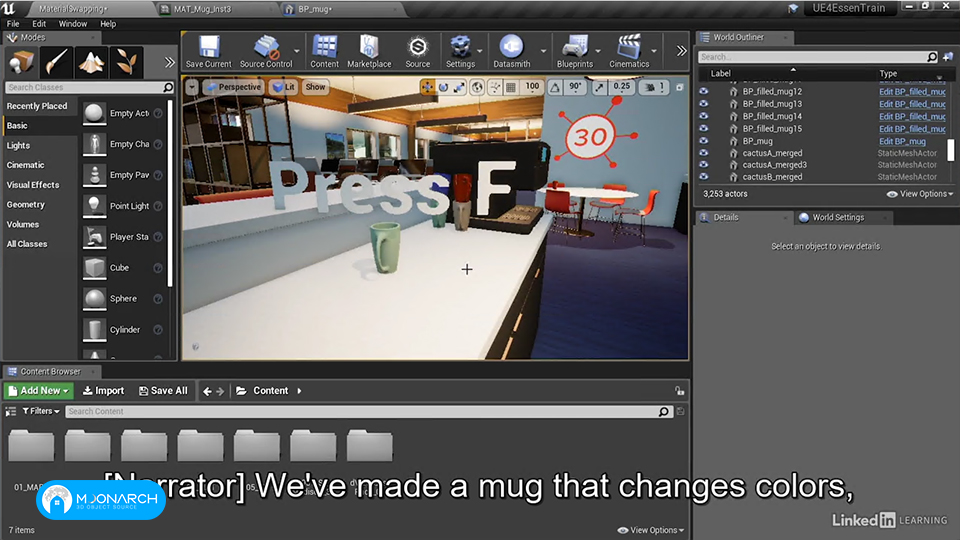Click the Cylinder actor icon
The image size is (960, 540).
94,329
